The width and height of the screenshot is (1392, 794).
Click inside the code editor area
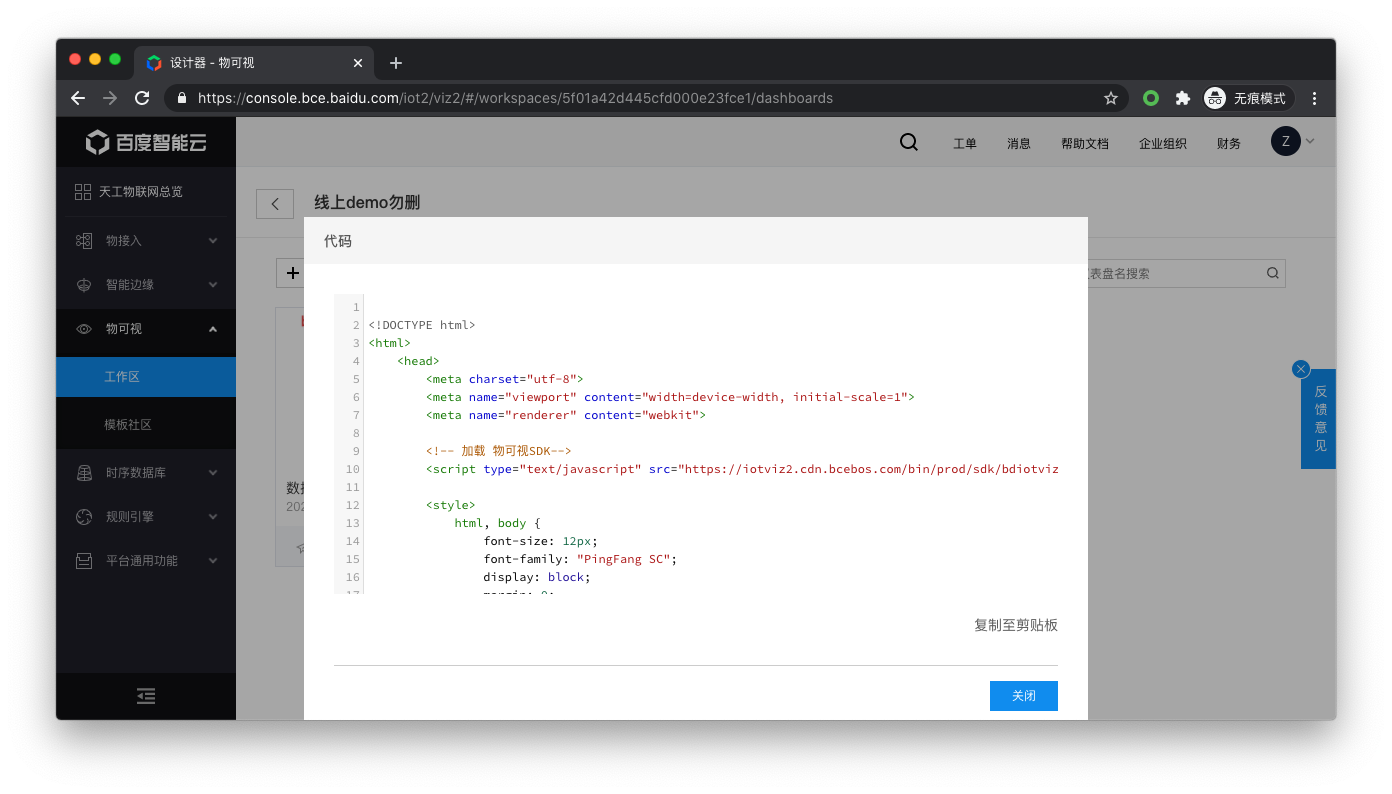point(696,444)
